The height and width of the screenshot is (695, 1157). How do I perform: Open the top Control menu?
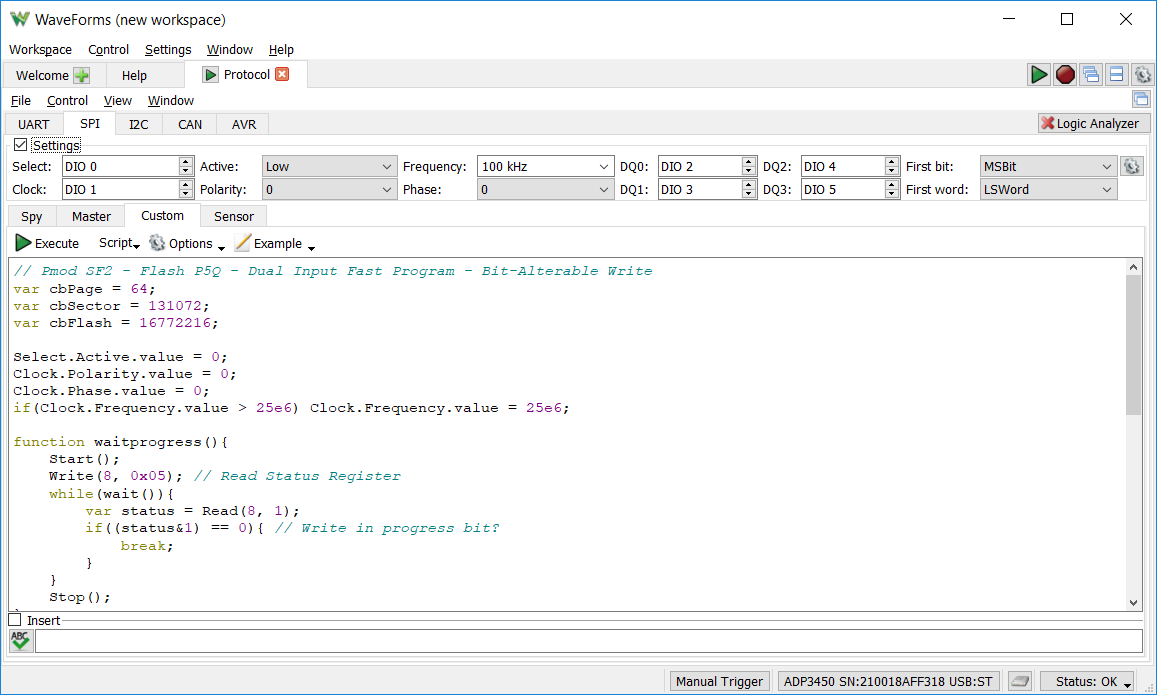(108, 49)
